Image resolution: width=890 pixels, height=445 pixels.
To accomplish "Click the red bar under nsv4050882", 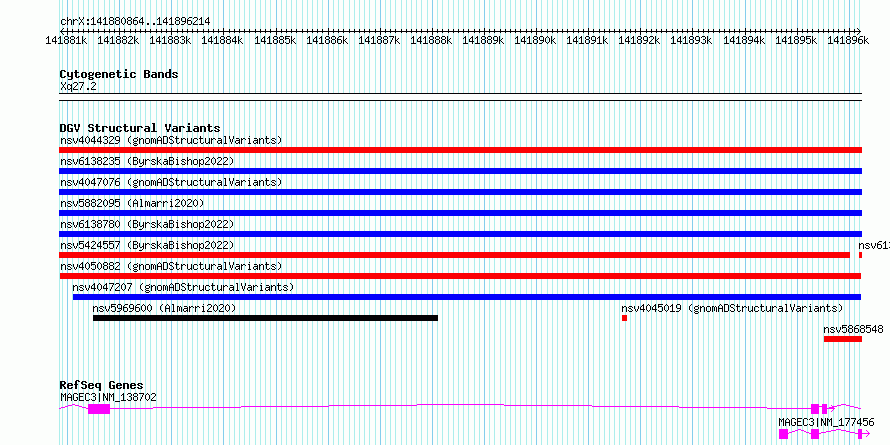I will [x=460, y=276].
